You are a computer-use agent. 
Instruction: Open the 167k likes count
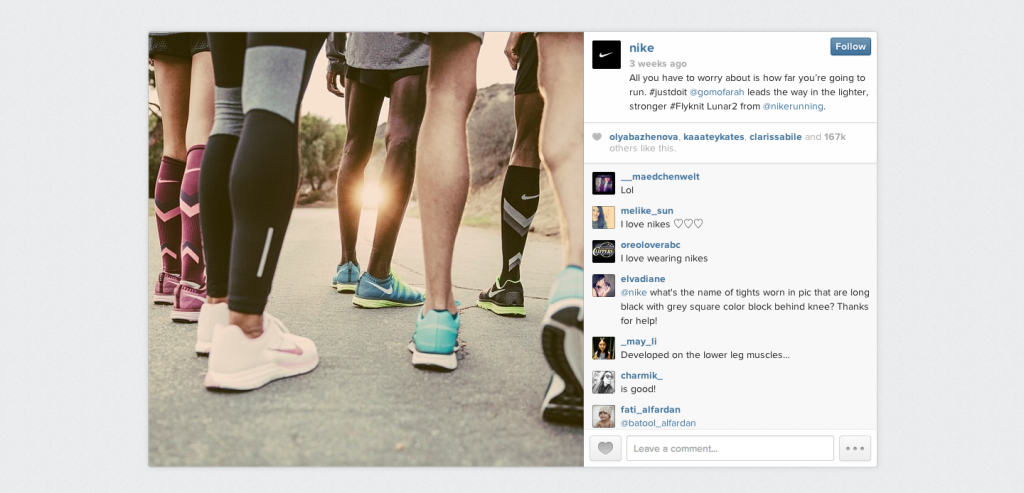tap(835, 137)
